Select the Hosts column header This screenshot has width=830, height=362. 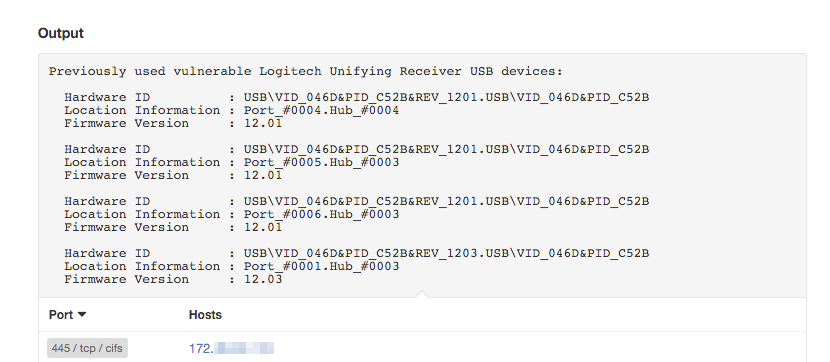click(205, 315)
